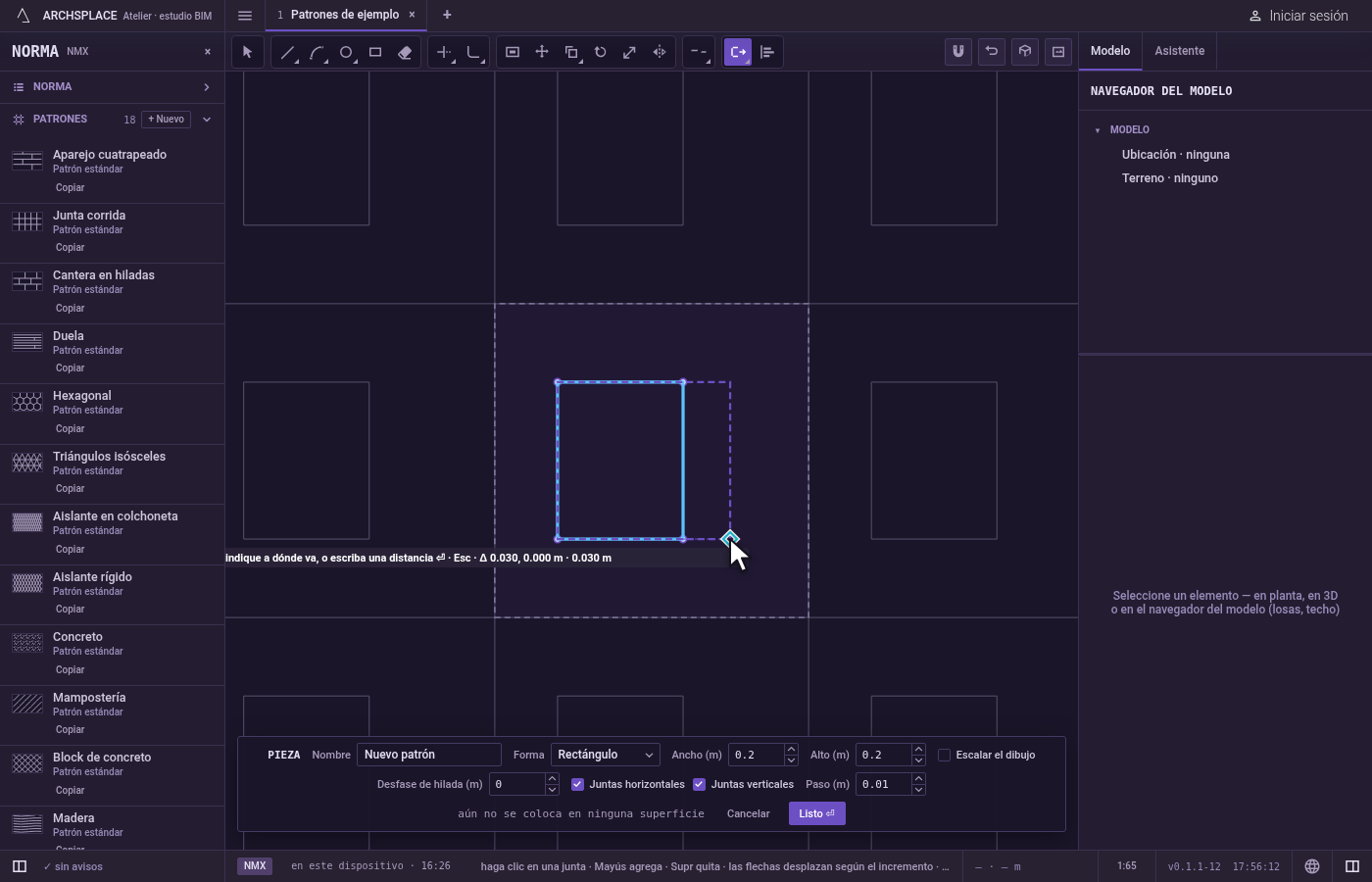Select the fillet corner tool
The width and height of the screenshot is (1372, 882).
click(x=473, y=52)
